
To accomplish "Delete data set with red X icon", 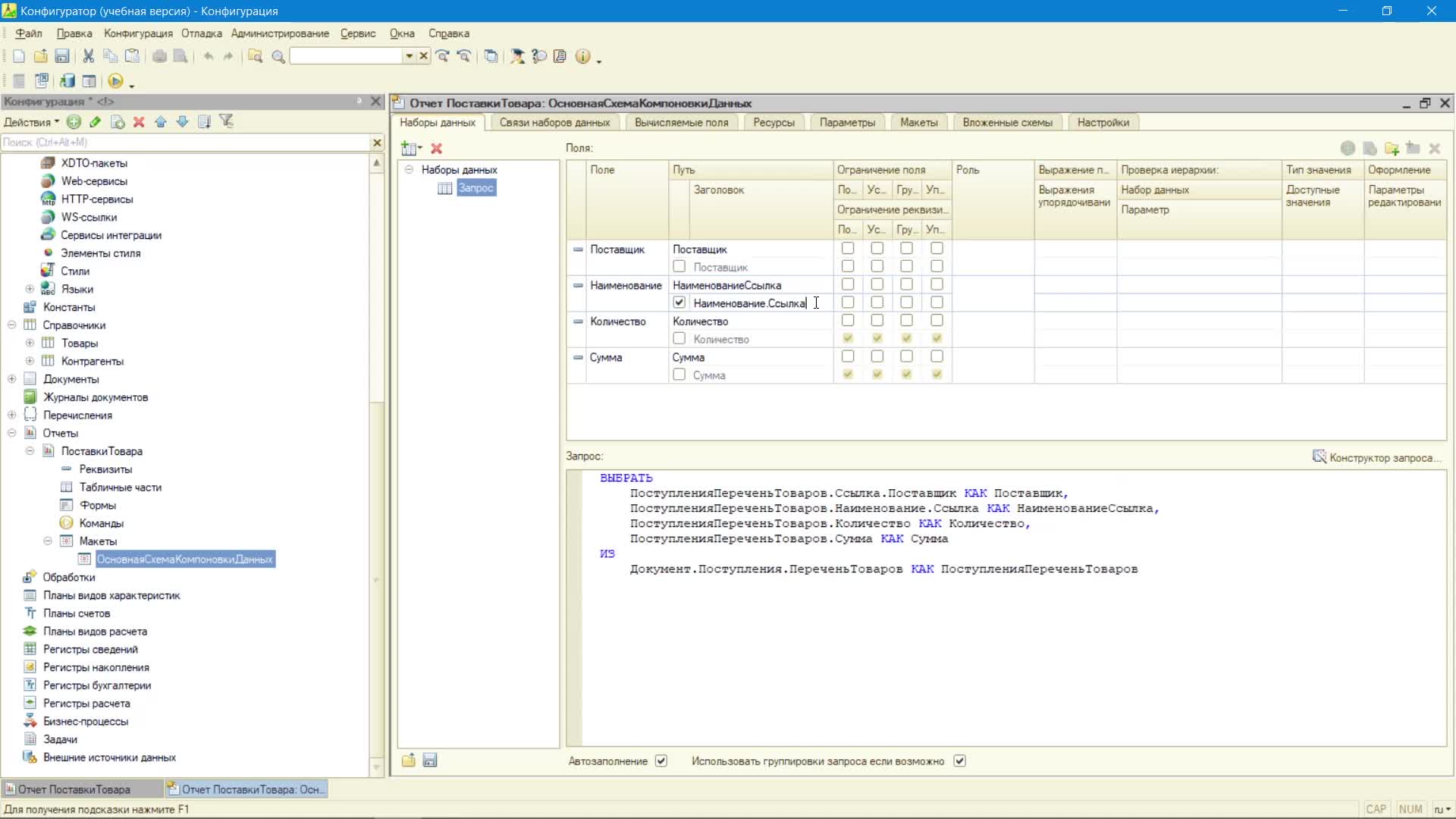I will pos(436,149).
